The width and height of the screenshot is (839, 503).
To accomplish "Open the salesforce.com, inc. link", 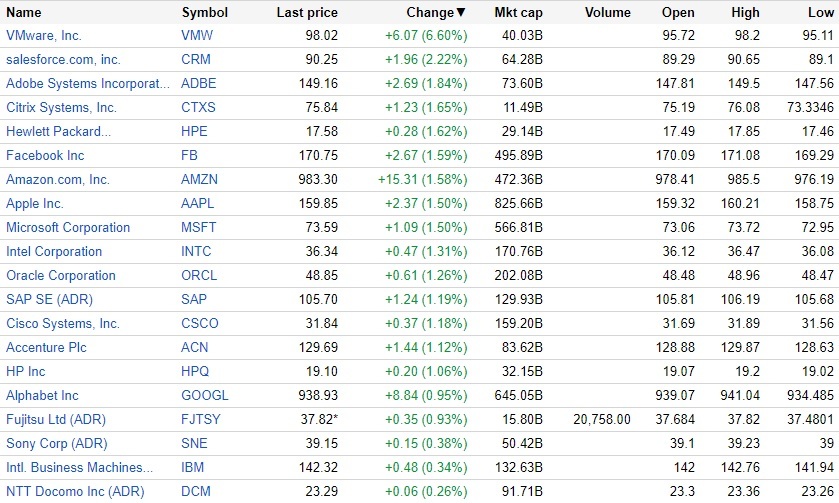I will pyautogui.click(x=63, y=59).
